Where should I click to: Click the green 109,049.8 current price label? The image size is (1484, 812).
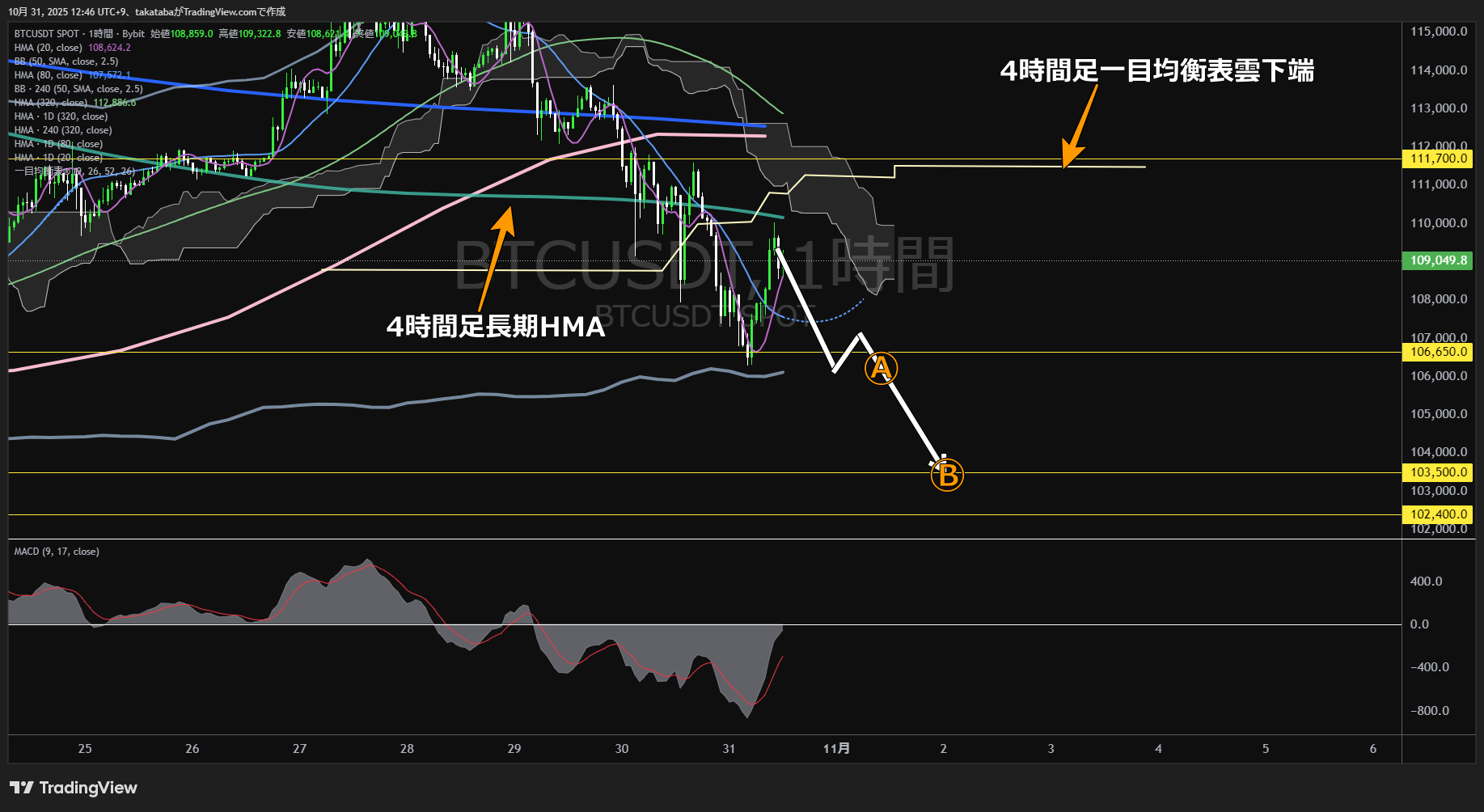(x=1437, y=260)
